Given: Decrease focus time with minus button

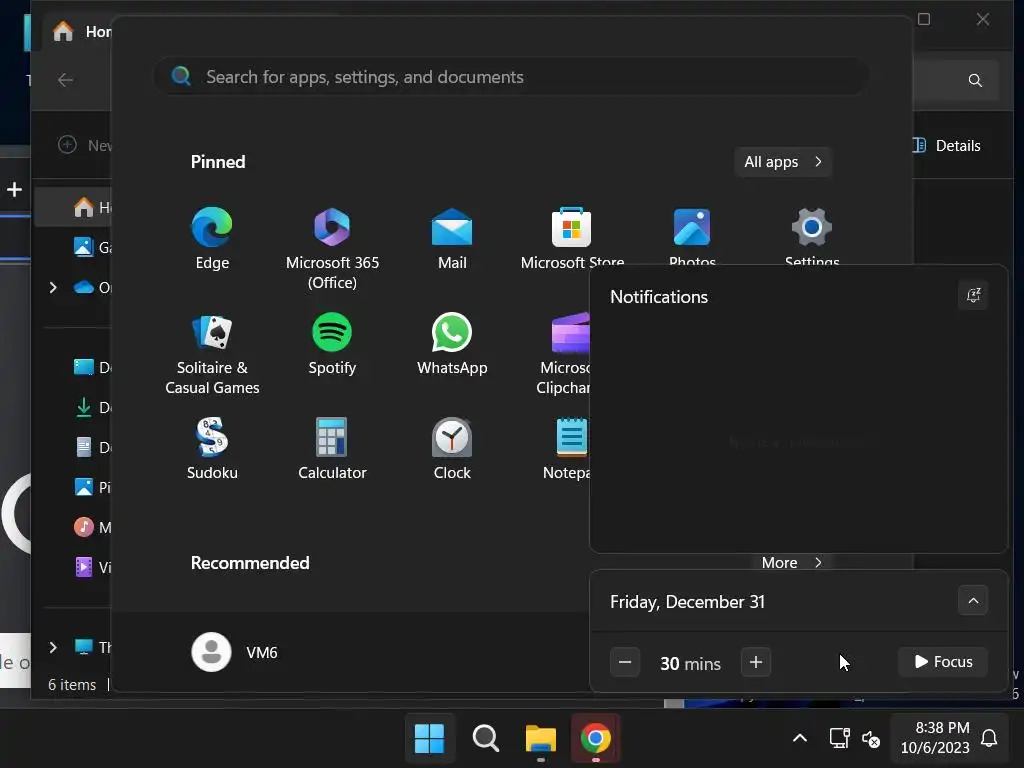Looking at the screenshot, I should pyautogui.click(x=625, y=662).
